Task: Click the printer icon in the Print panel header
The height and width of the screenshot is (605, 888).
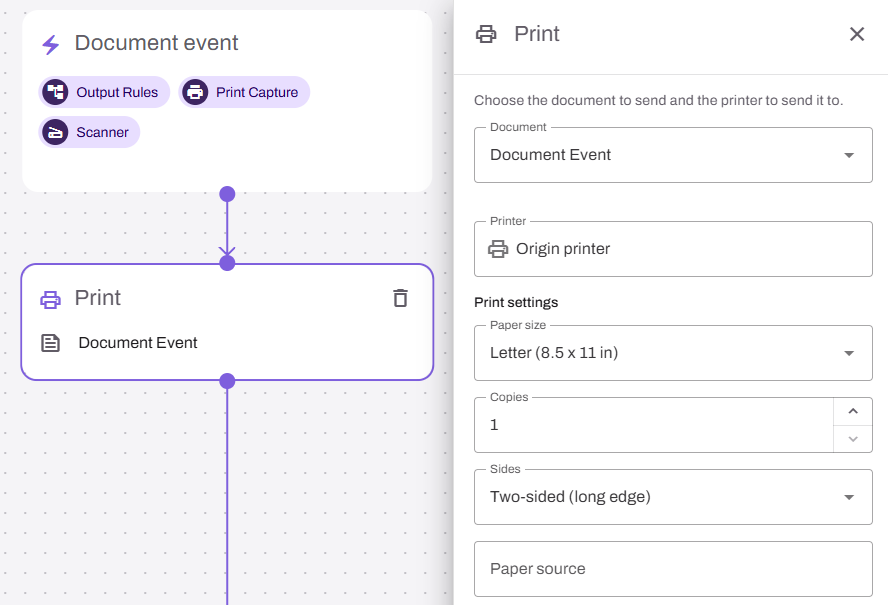Action: [x=486, y=34]
